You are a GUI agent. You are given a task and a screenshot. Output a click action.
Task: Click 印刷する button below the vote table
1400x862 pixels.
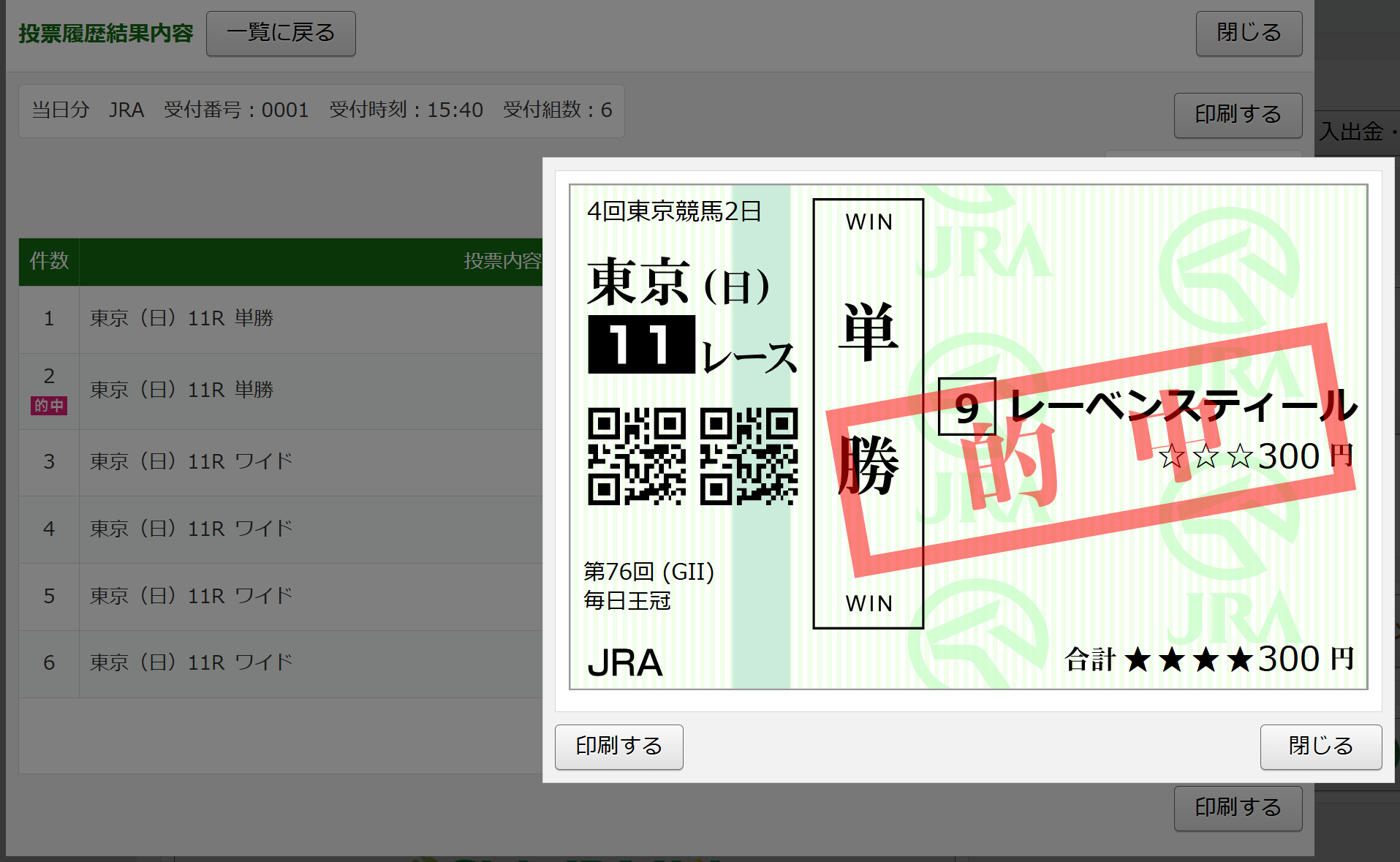tap(1237, 808)
